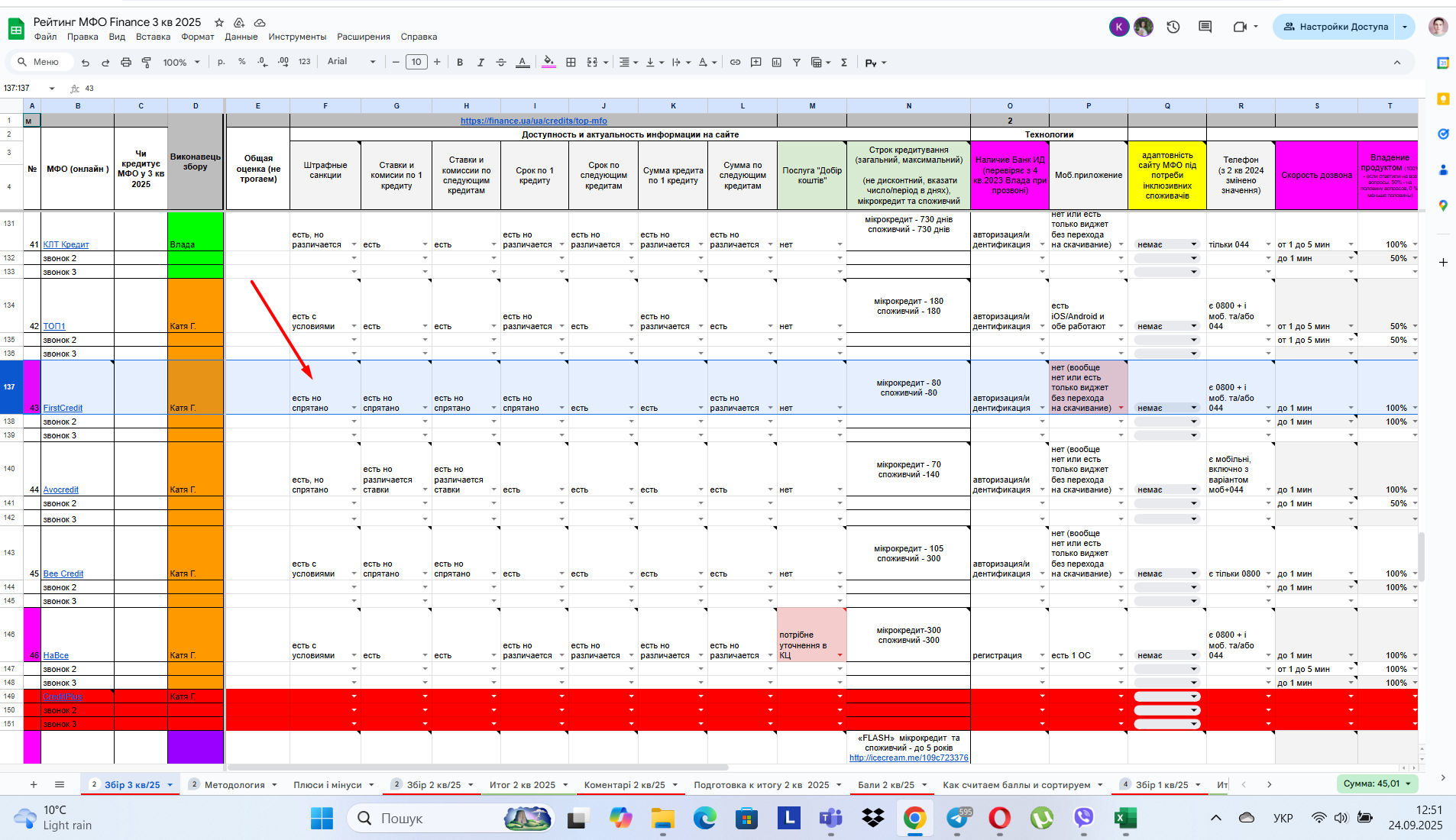The height and width of the screenshot is (840, 1456).
Task: Toggle bold text formatting
Action: 460,63
